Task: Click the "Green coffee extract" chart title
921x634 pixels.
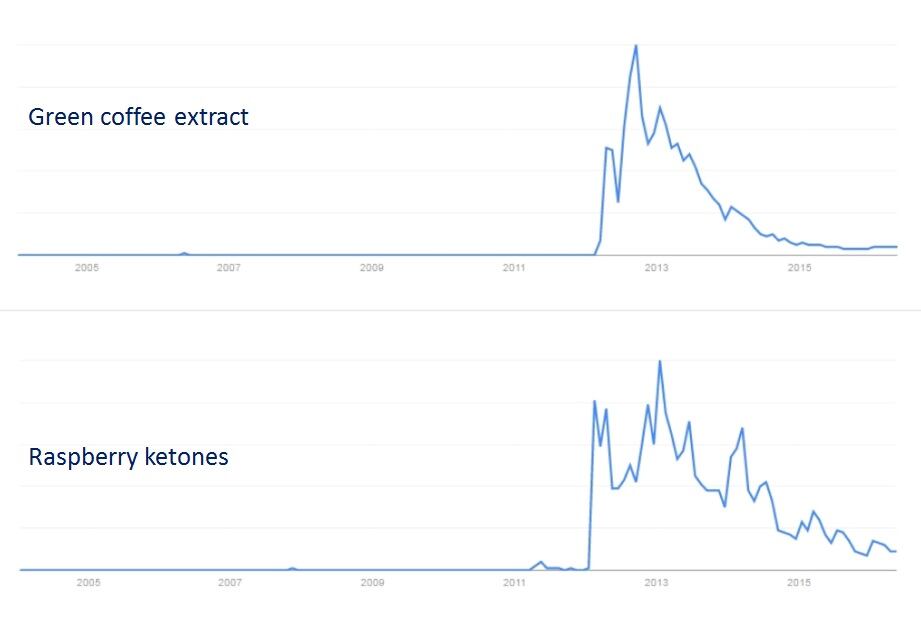Action: point(138,117)
